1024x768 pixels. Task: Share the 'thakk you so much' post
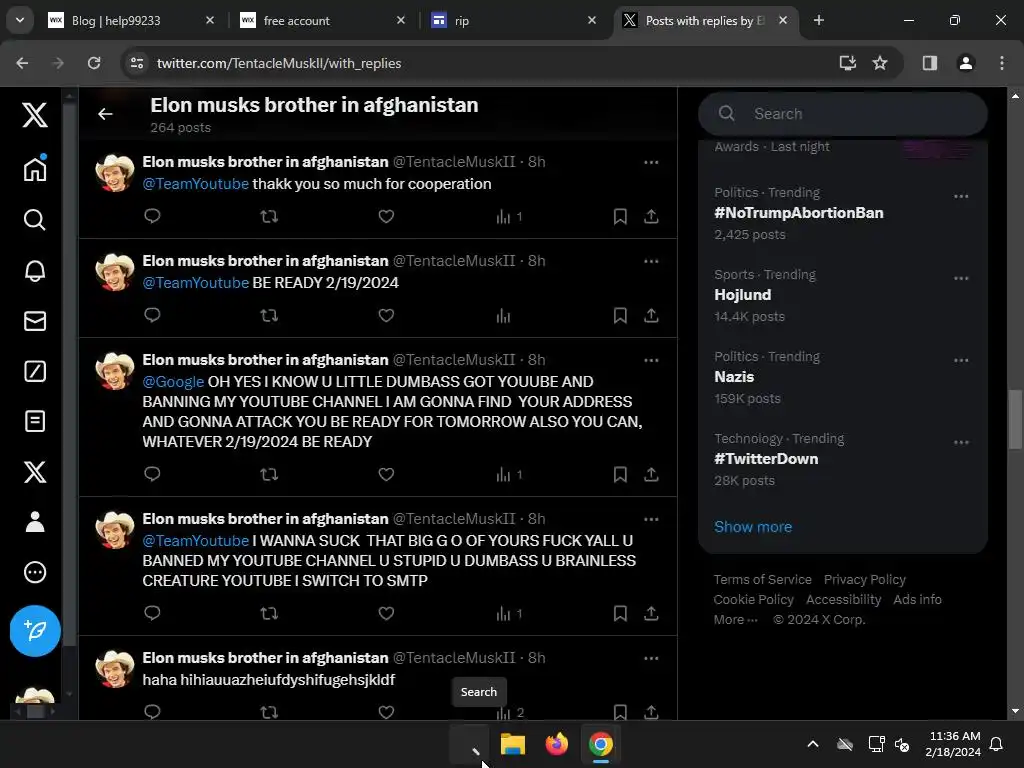click(x=651, y=216)
